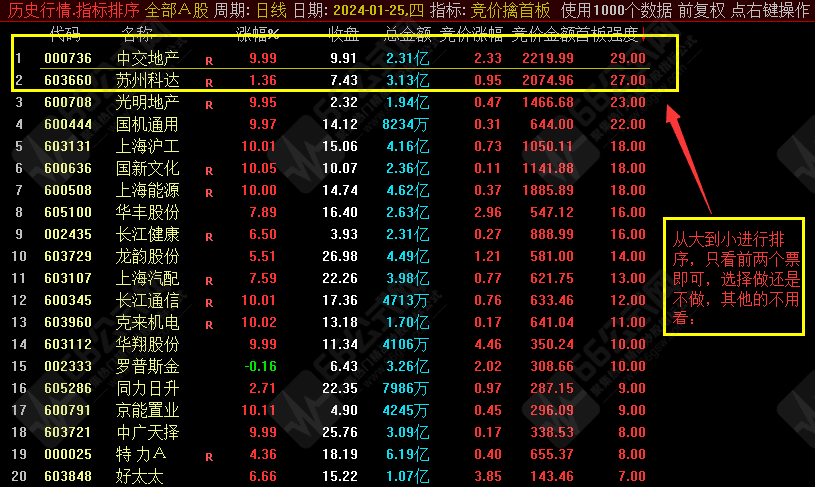Click the R marker in 特力A row
This screenshot has width=815, height=487.
click(209, 457)
